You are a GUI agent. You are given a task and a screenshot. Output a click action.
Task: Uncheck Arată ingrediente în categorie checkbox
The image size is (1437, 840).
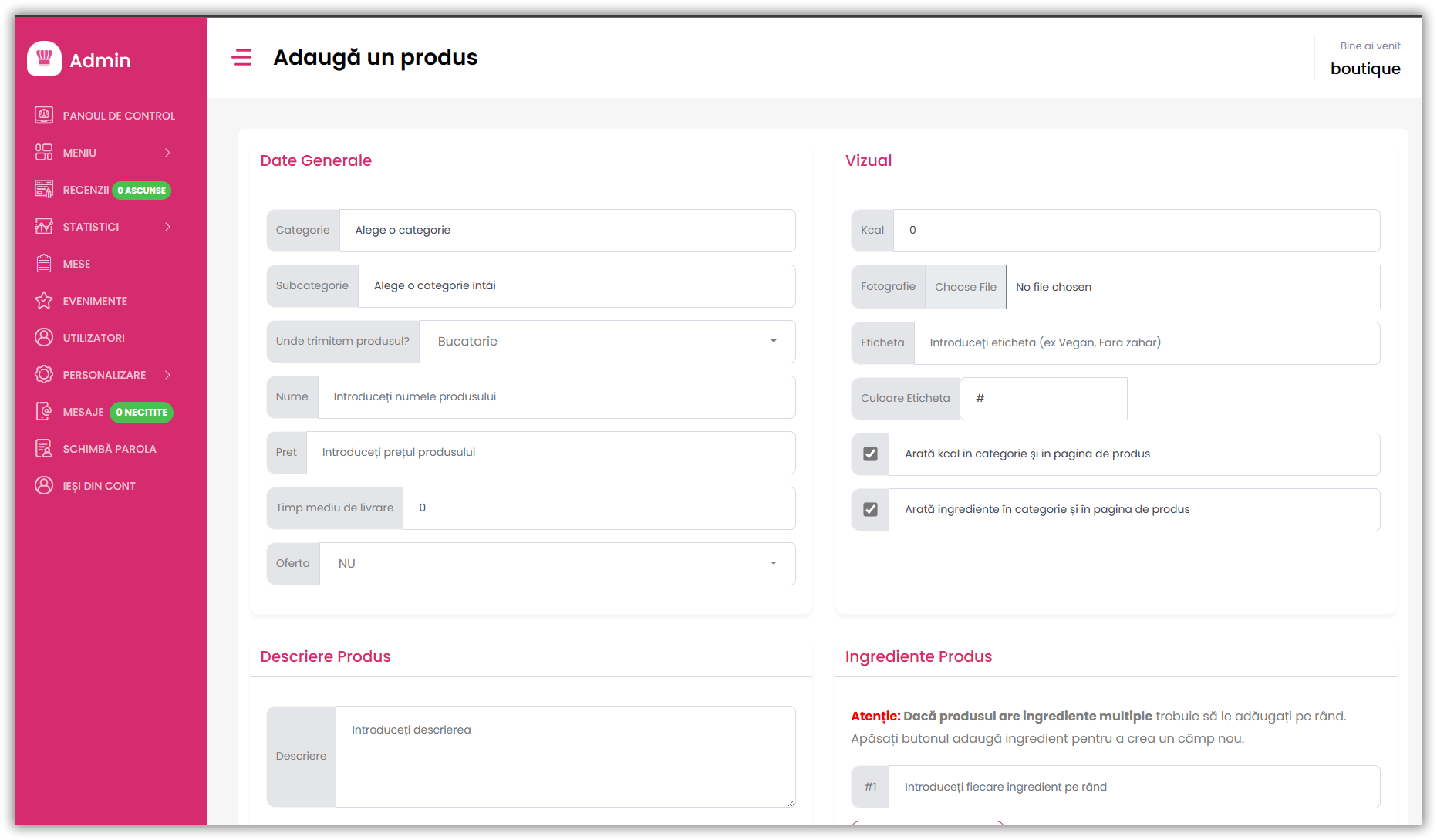tap(871, 509)
